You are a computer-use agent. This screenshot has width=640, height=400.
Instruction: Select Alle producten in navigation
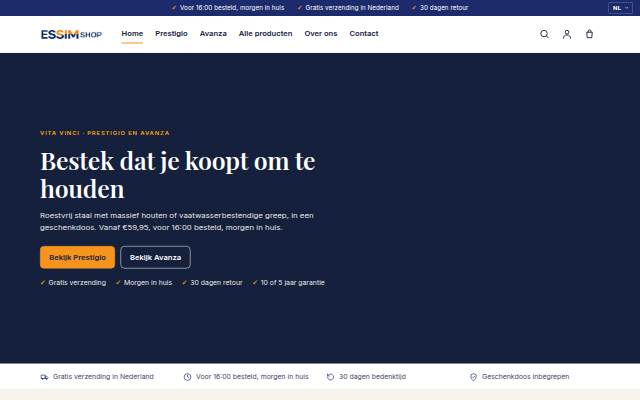pyautogui.click(x=265, y=34)
